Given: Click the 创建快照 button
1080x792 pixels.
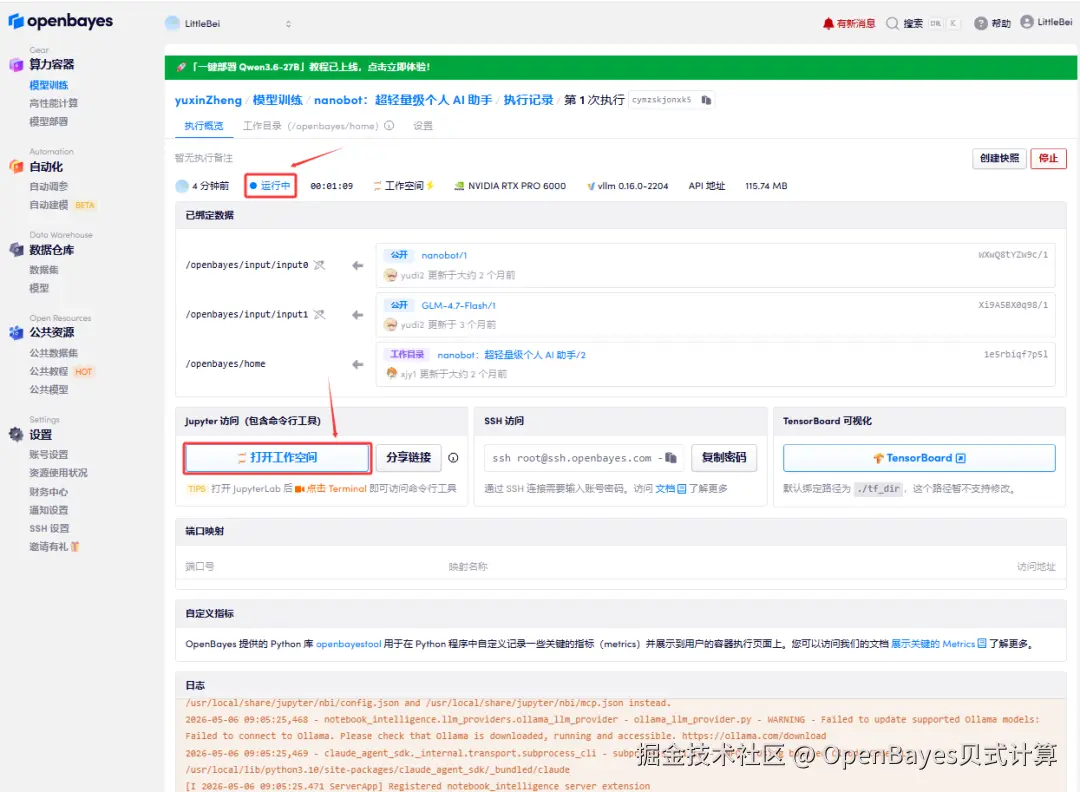Looking at the screenshot, I should (999, 158).
